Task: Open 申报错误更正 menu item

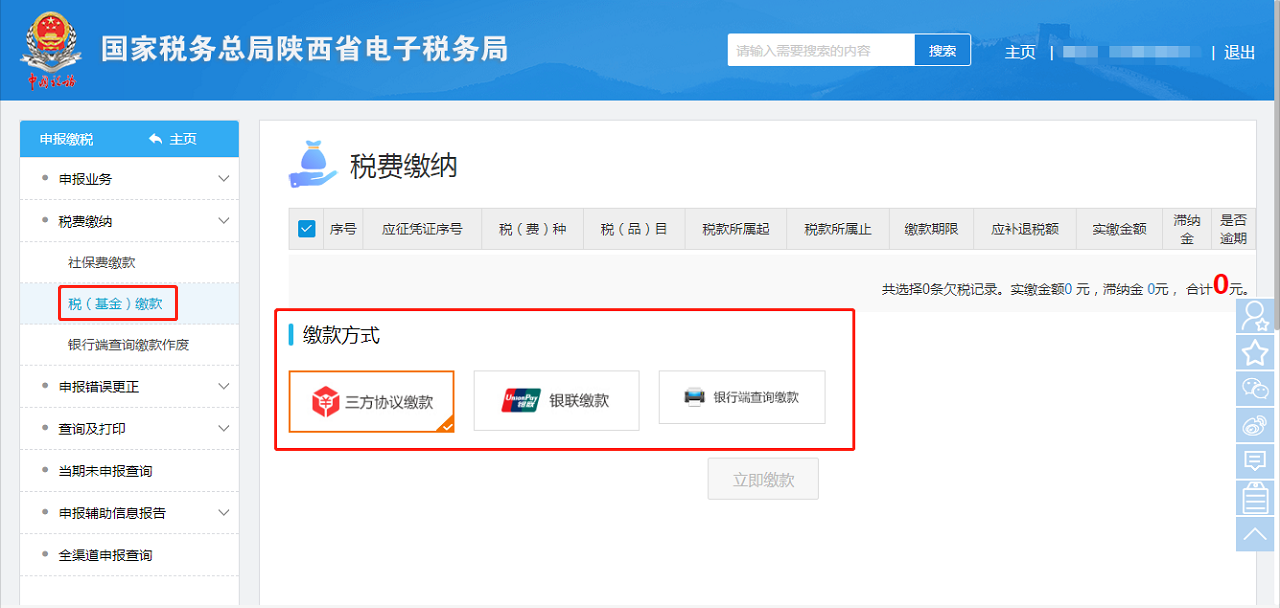Action: [x=129, y=387]
